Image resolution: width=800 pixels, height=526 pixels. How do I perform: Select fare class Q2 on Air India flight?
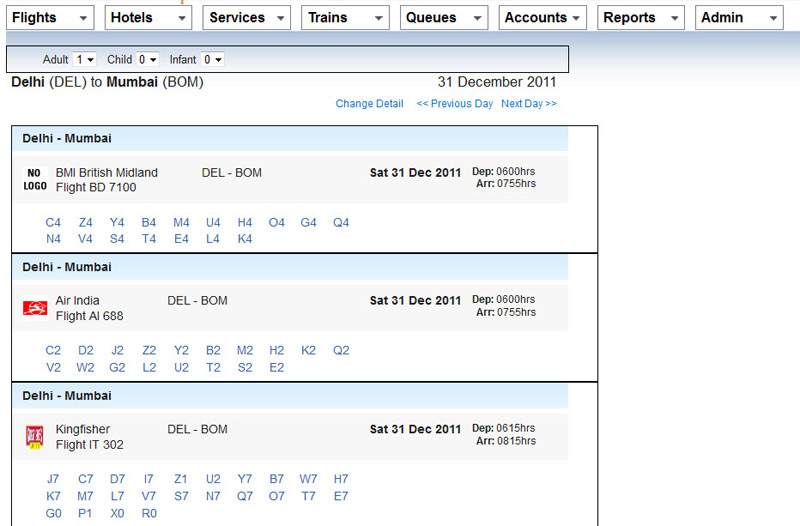click(341, 351)
